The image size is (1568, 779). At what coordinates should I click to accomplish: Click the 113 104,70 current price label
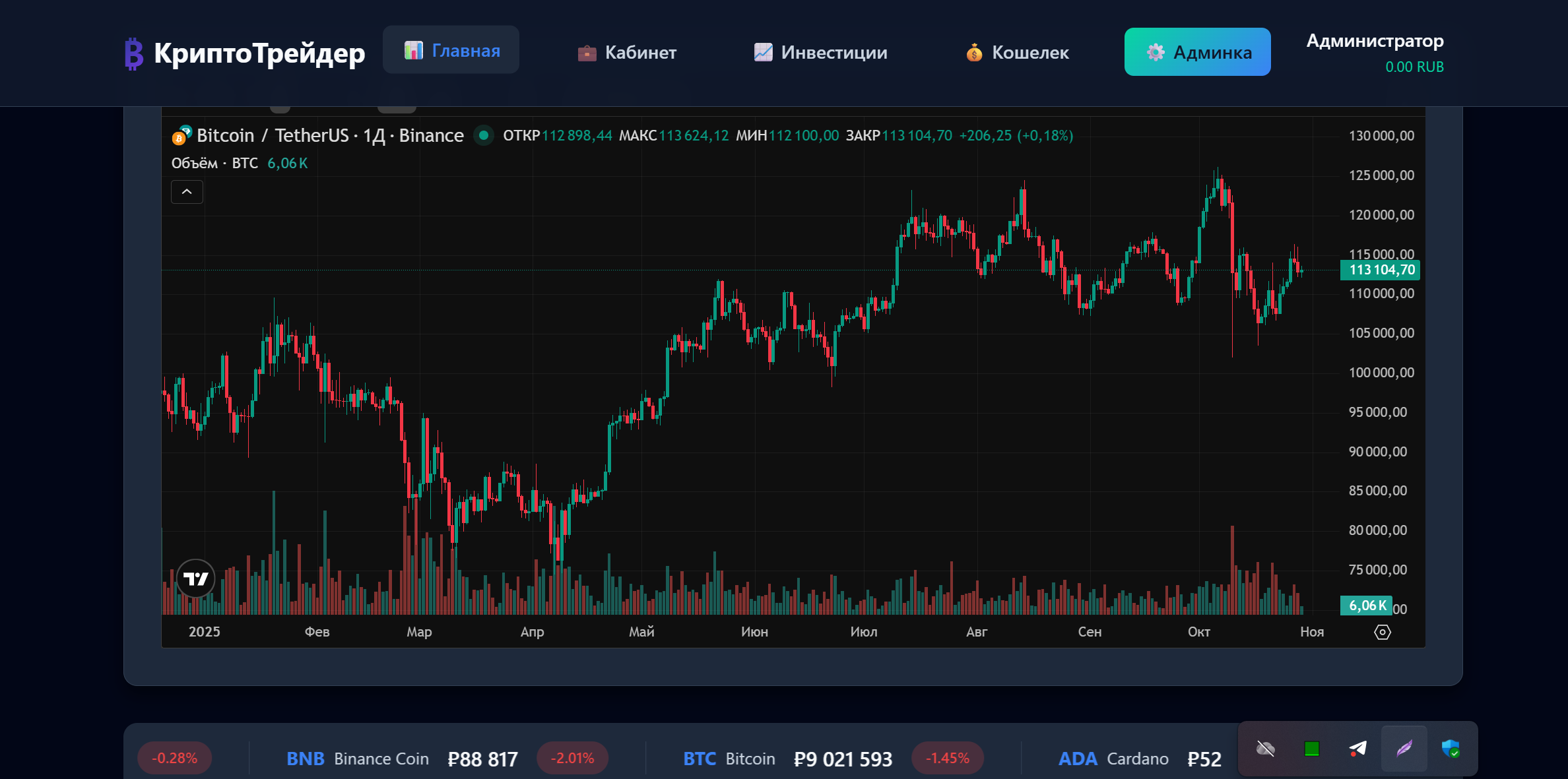[1381, 270]
